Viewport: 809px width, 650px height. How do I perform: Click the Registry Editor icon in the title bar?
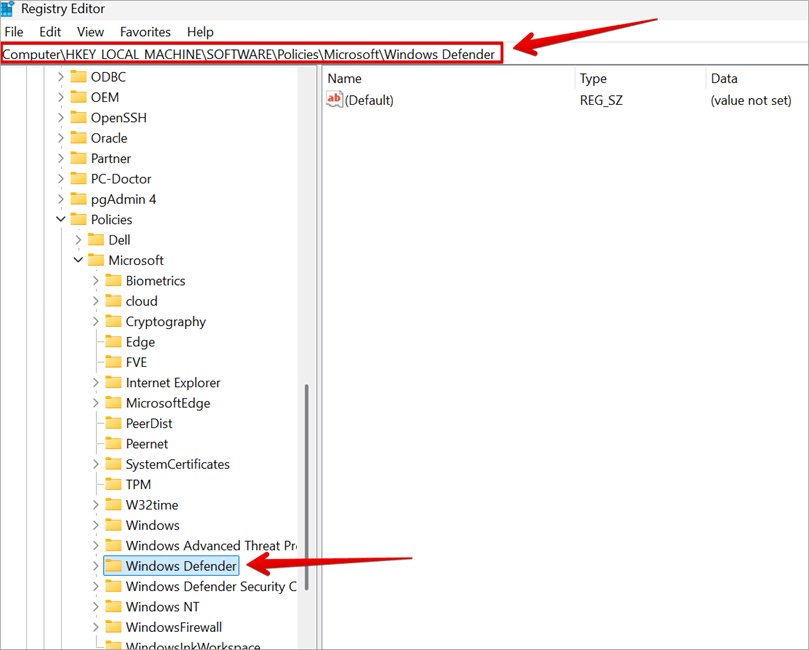pyautogui.click(x=11, y=9)
